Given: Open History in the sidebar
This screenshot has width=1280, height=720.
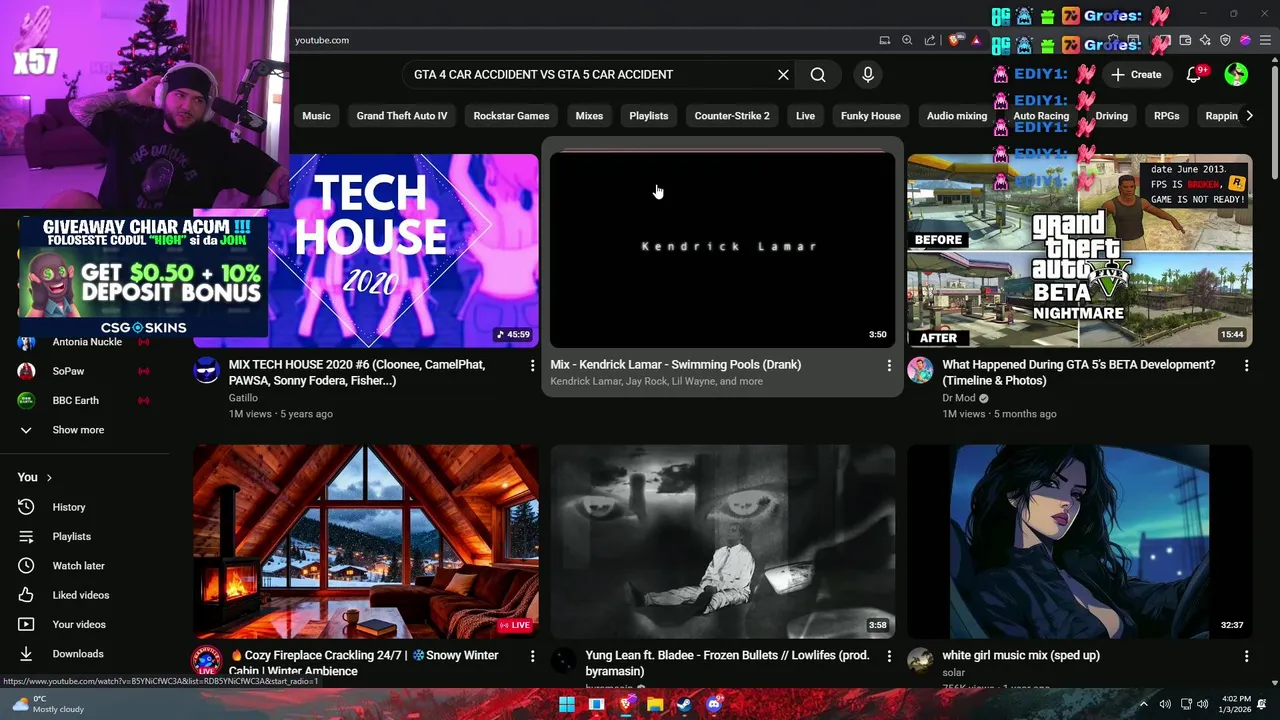Looking at the screenshot, I should coord(69,507).
